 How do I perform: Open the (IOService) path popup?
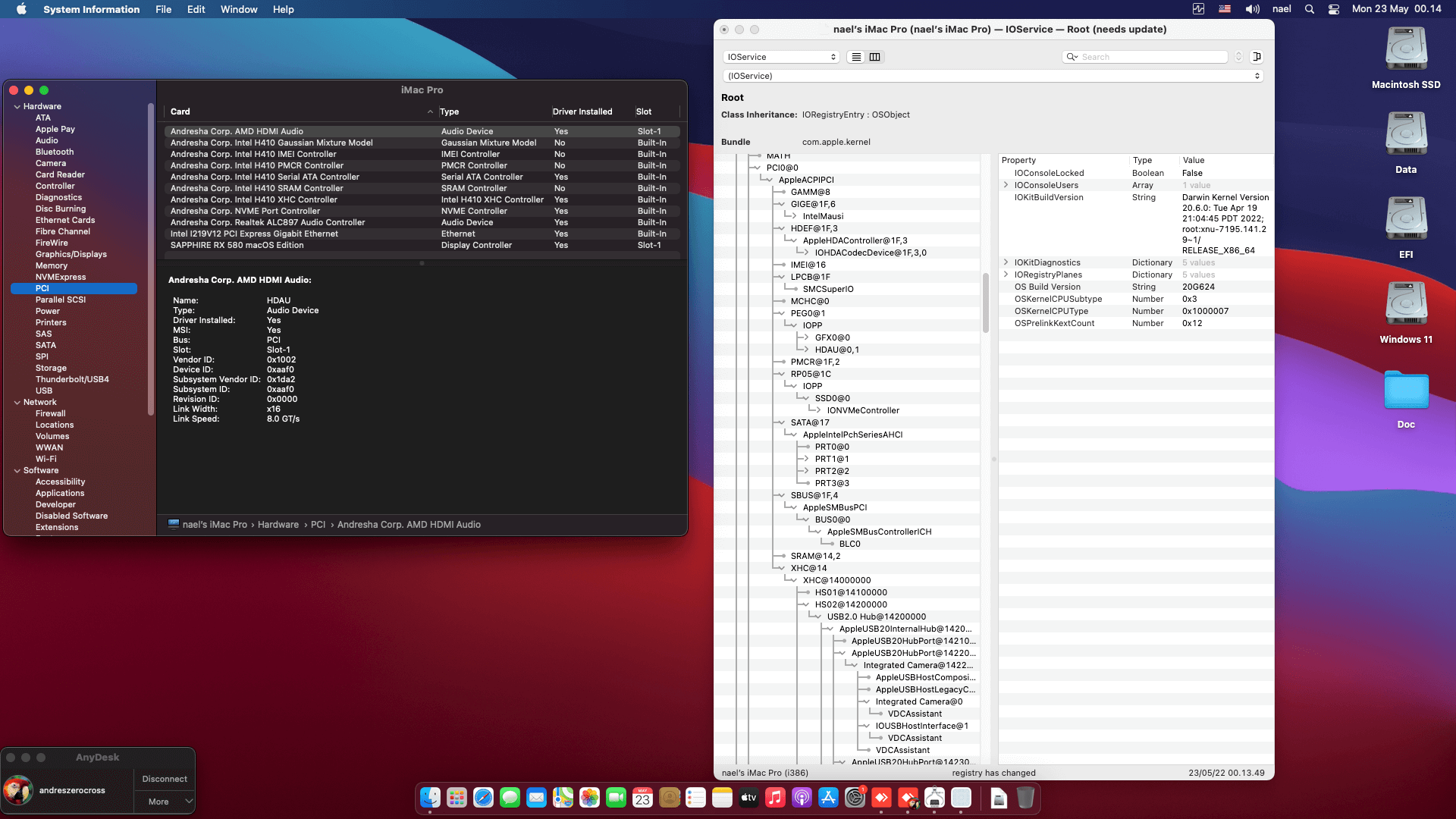[x=992, y=76]
